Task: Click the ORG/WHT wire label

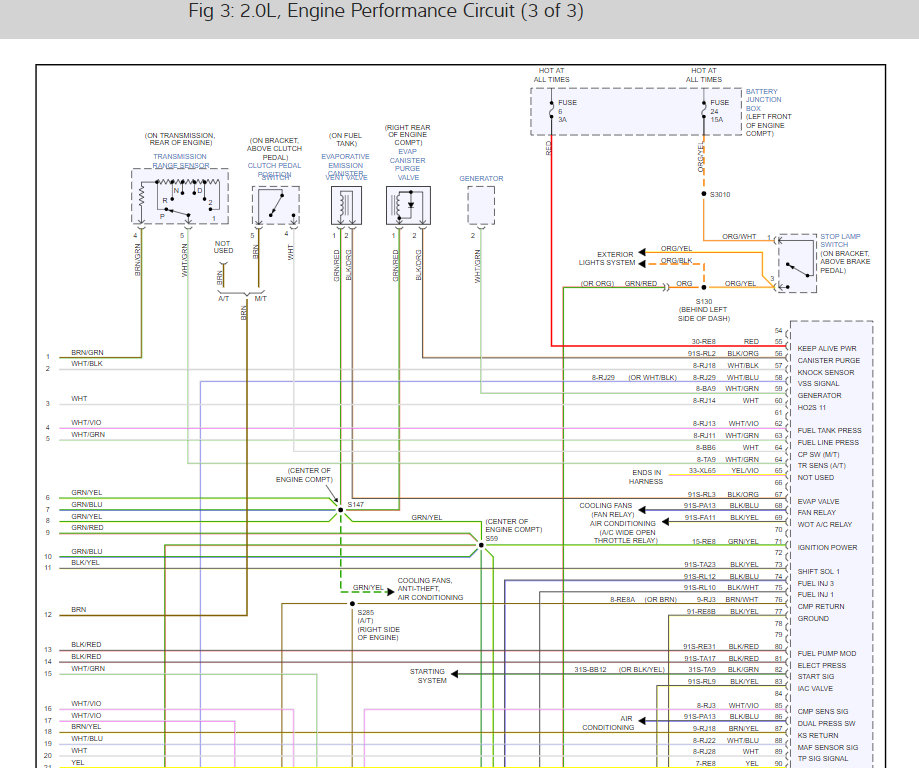Action: [739, 236]
